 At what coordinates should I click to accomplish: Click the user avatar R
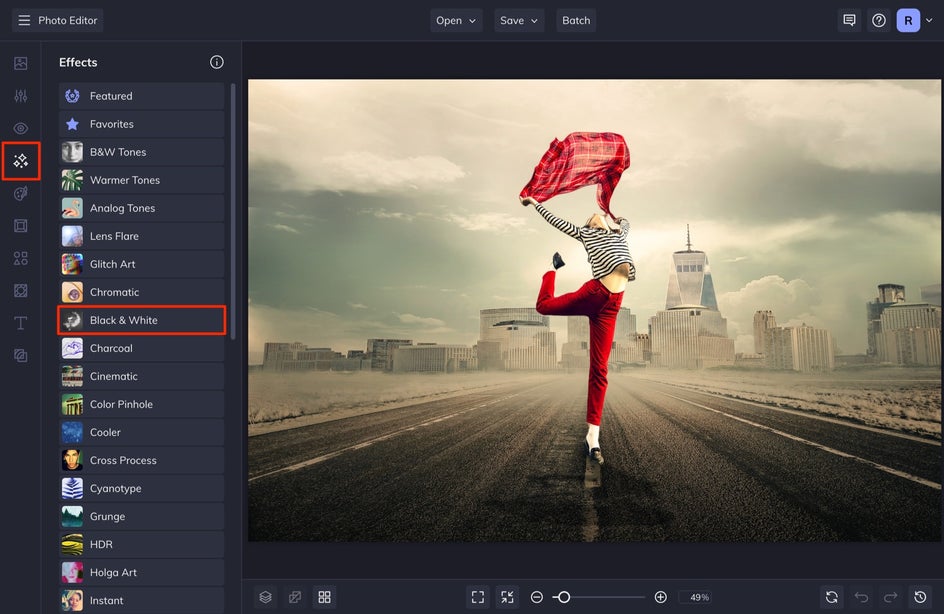pos(908,20)
